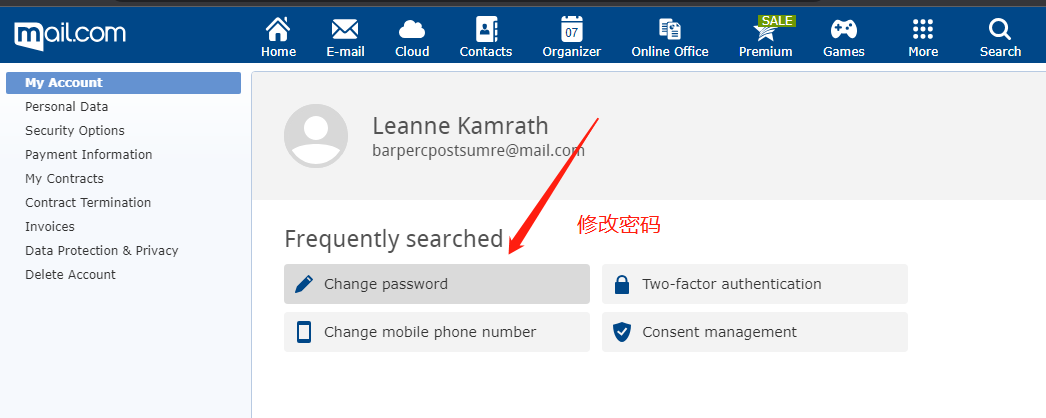Open the Games controller icon

click(844, 30)
